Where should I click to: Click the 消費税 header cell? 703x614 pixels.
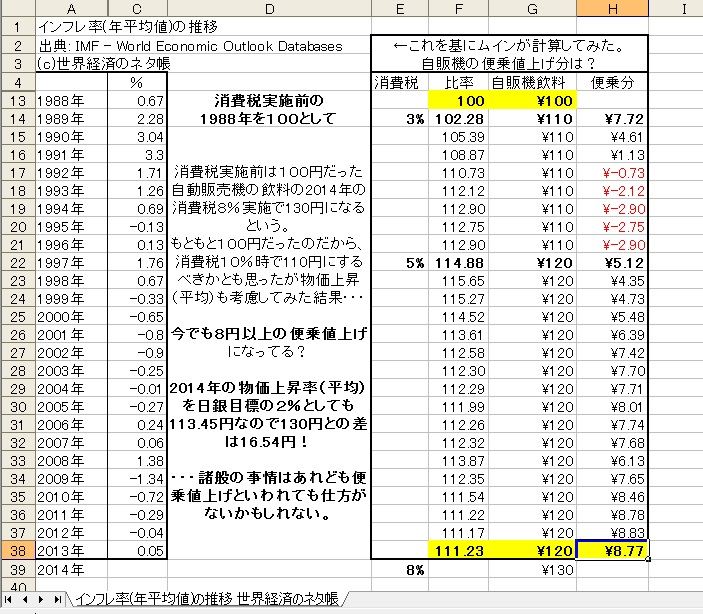pos(400,83)
